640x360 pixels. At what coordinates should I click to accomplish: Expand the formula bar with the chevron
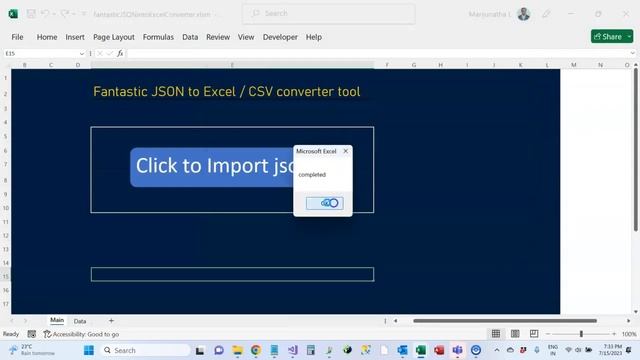coord(633,53)
